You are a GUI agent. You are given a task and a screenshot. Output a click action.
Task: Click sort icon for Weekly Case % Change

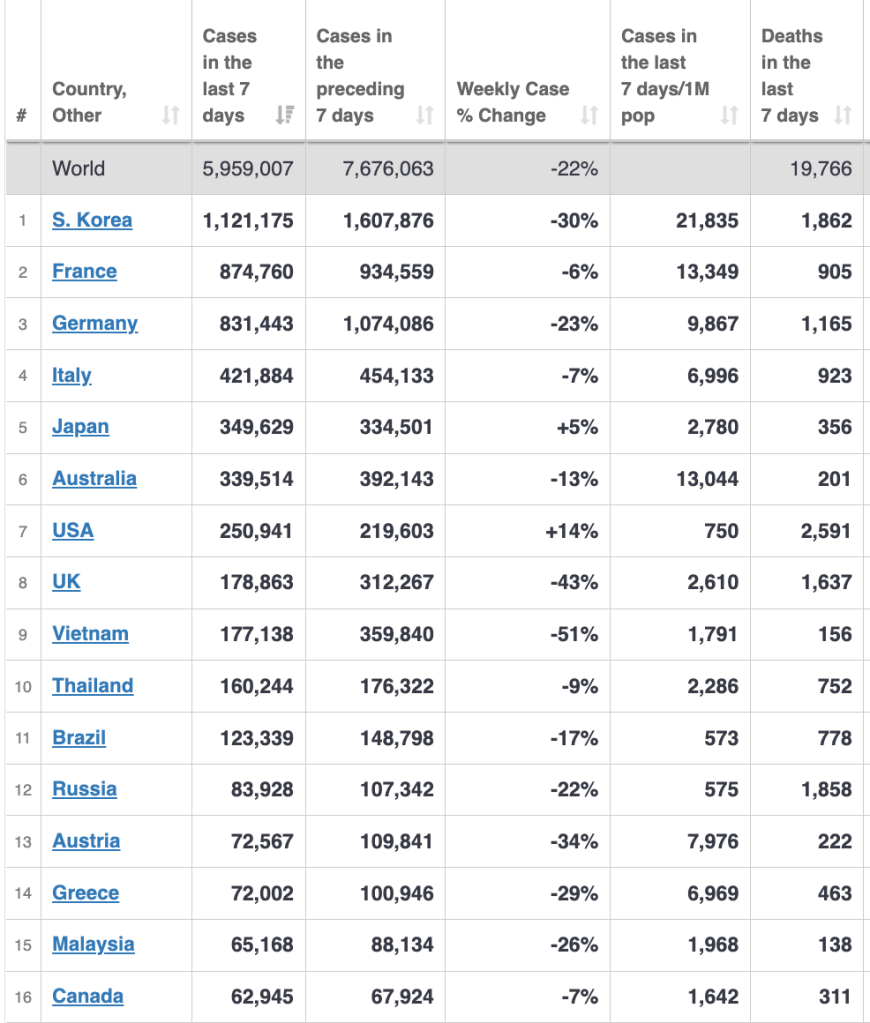[589, 116]
